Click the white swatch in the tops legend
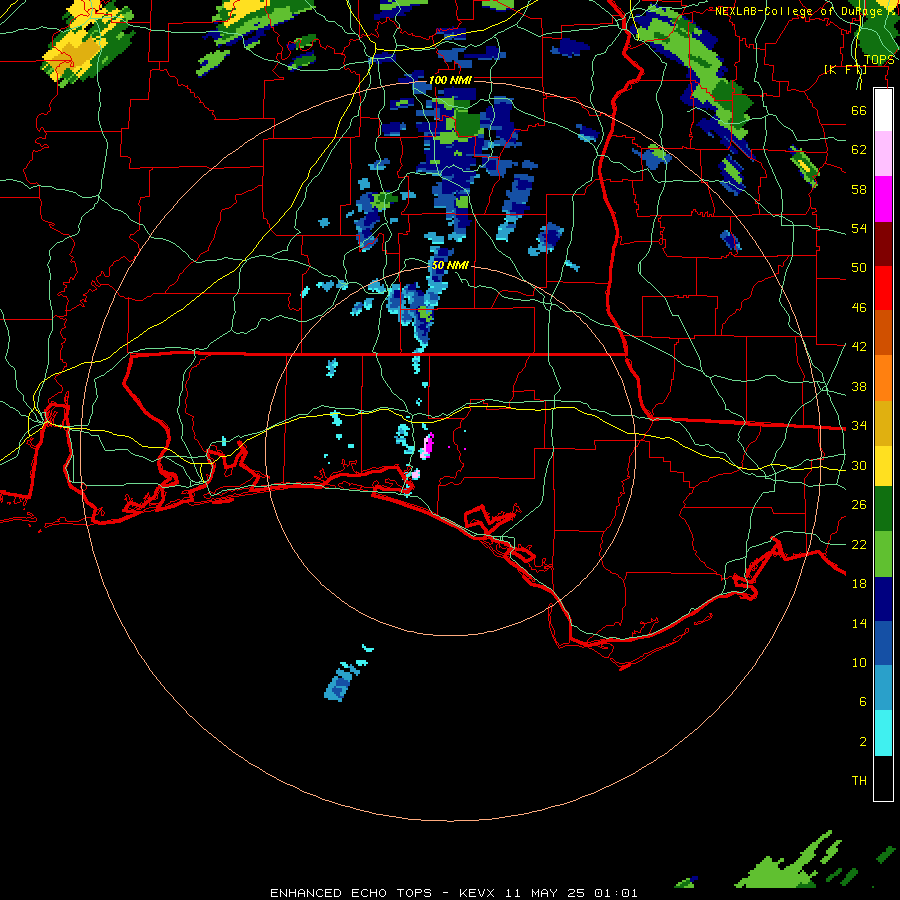The height and width of the screenshot is (900, 900). click(x=883, y=110)
